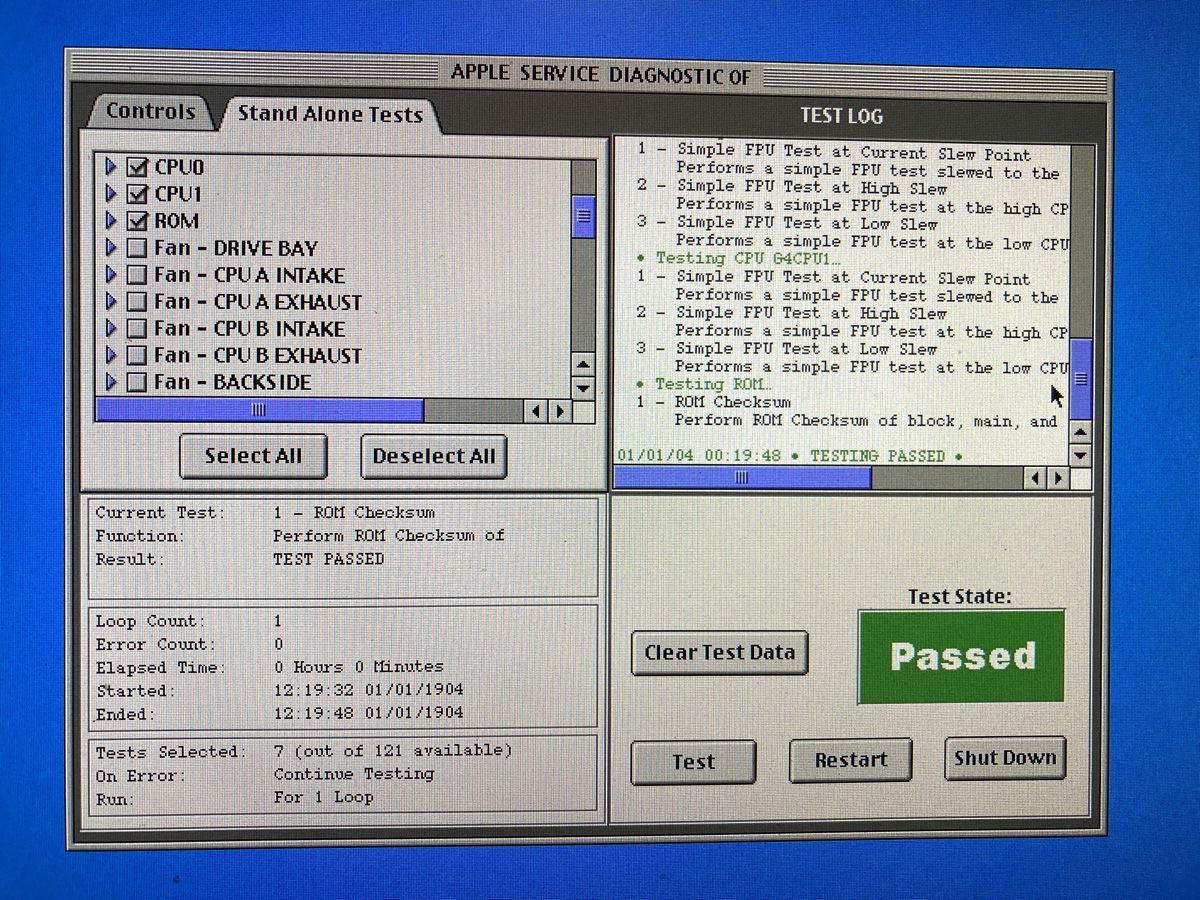
Task: Enable the Fan - CPU A INTAKE test
Action: point(136,275)
